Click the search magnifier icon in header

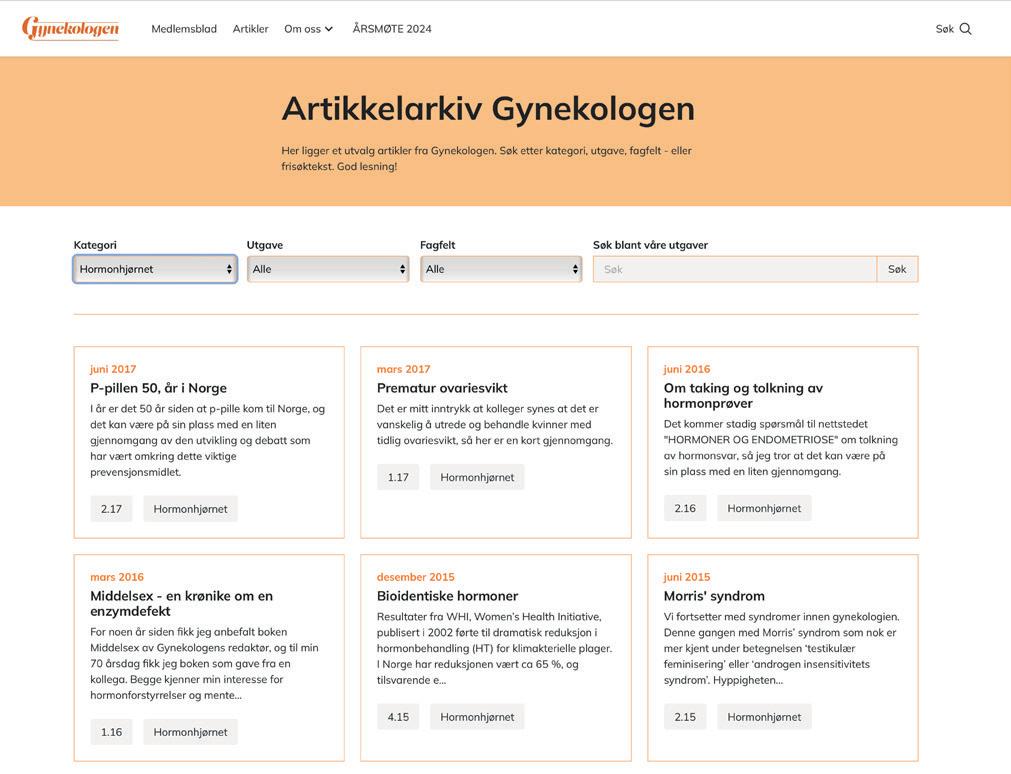[965, 28]
